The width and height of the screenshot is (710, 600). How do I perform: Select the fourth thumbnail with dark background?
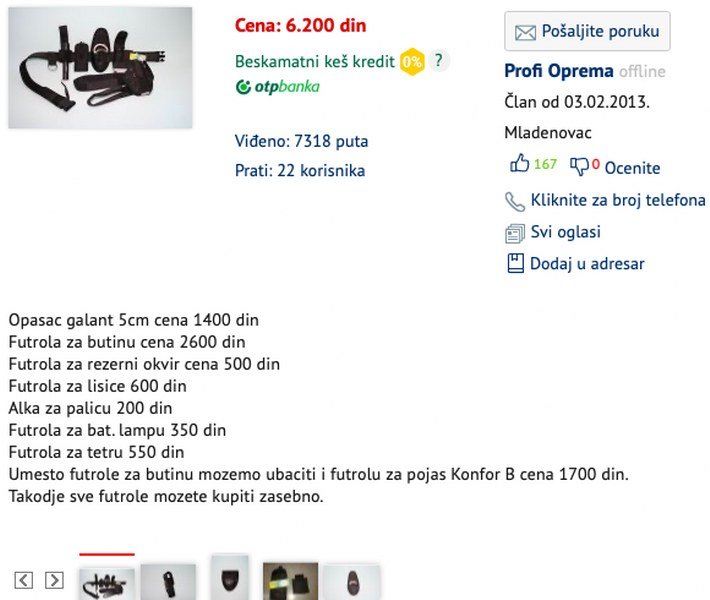tap(290, 581)
